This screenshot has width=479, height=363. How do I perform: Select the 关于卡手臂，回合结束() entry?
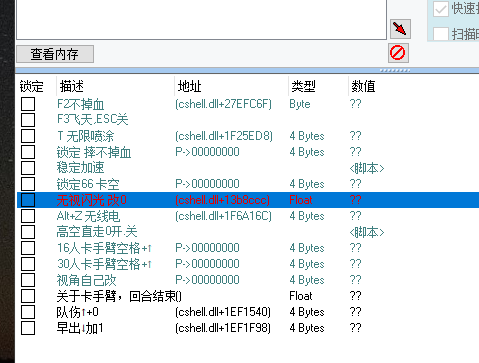click(x=119, y=296)
